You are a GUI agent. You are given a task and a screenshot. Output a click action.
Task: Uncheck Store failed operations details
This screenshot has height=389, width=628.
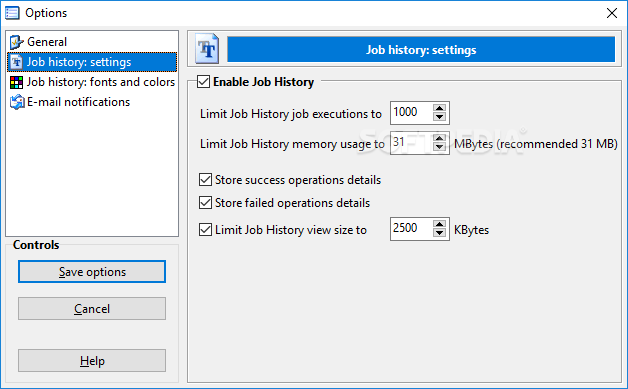click(205, 203)
